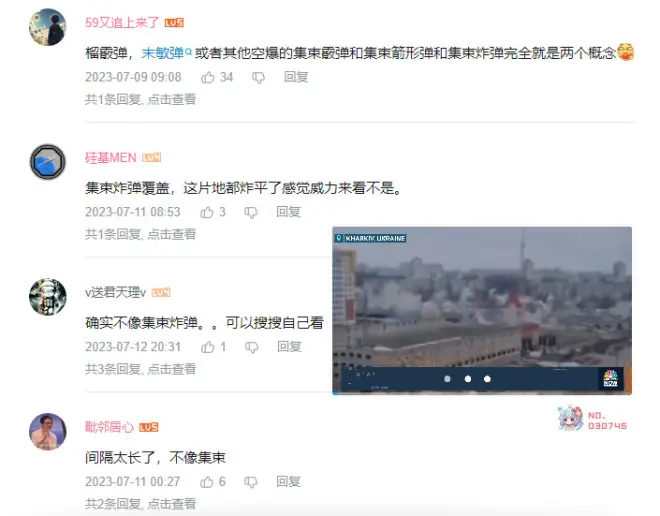Like the comment by 59又追上来了

[x=208, y=77]
